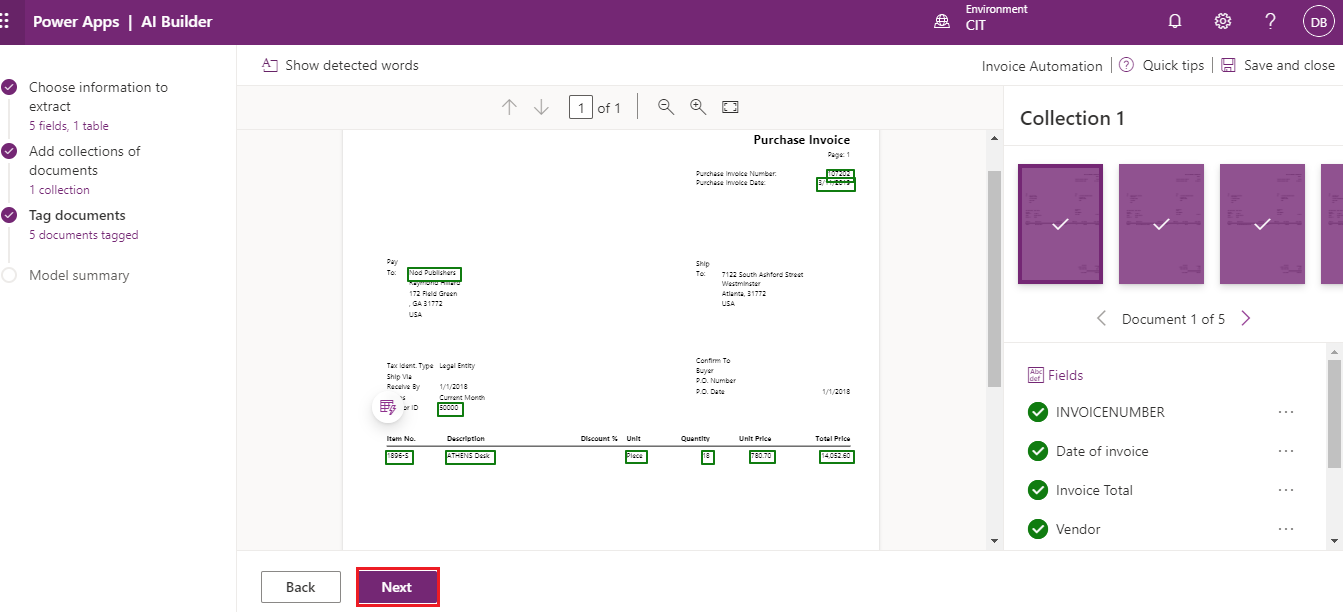This screenshot has width=1343, height=612.
Task: Click the '5 documents tagged' link
Action: point(83,235)
